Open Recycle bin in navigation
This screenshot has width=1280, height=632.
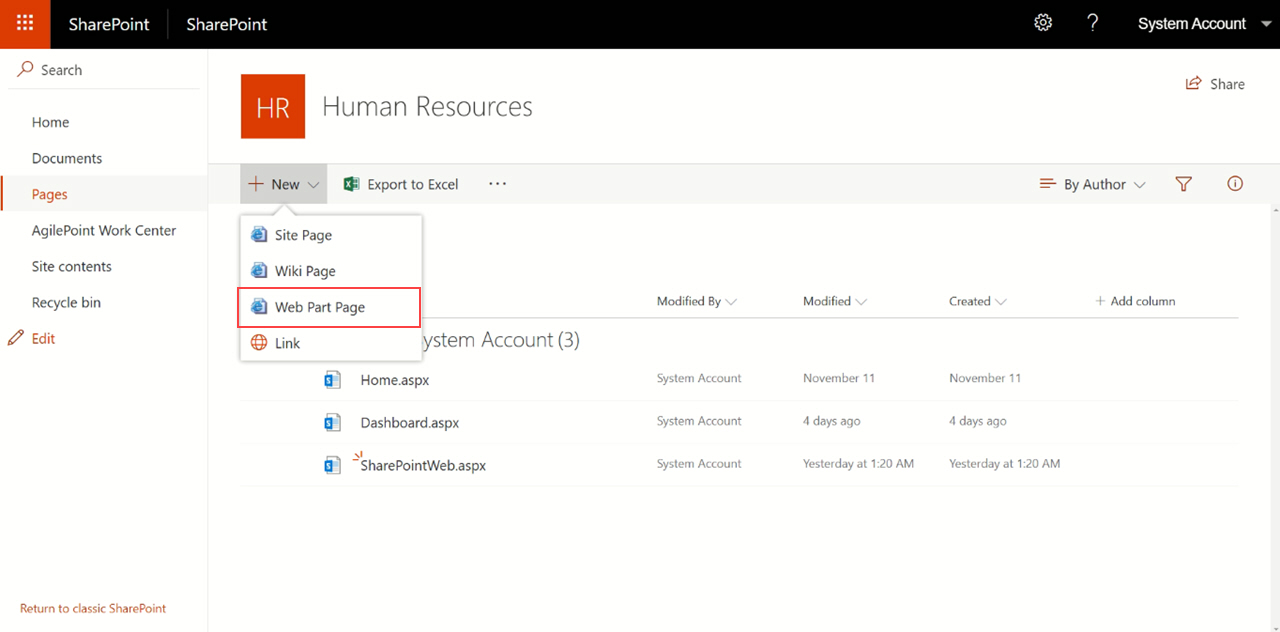pos(66,302)
